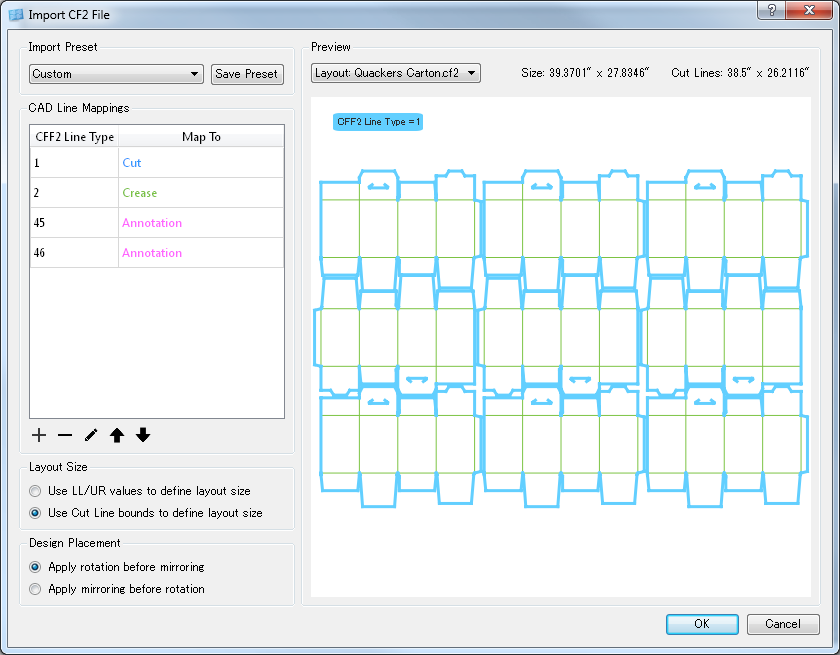Click the pencil edit mapping icon
Screen dimensions: 840x655
click(91, 435)
